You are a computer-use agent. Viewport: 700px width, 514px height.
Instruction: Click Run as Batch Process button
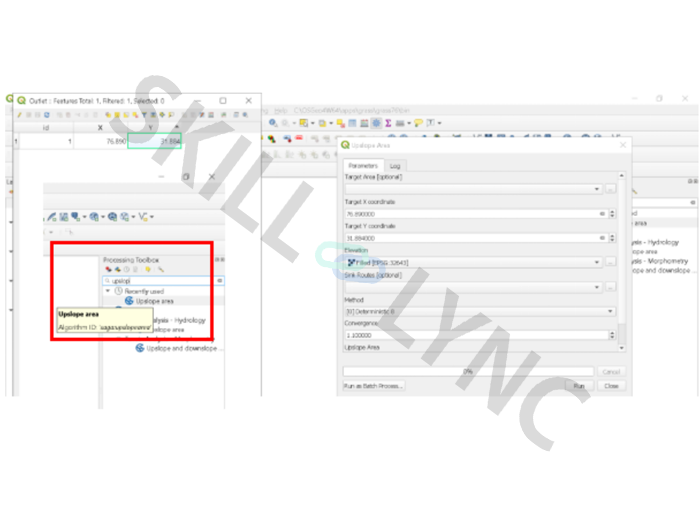[x=374, y=386]
